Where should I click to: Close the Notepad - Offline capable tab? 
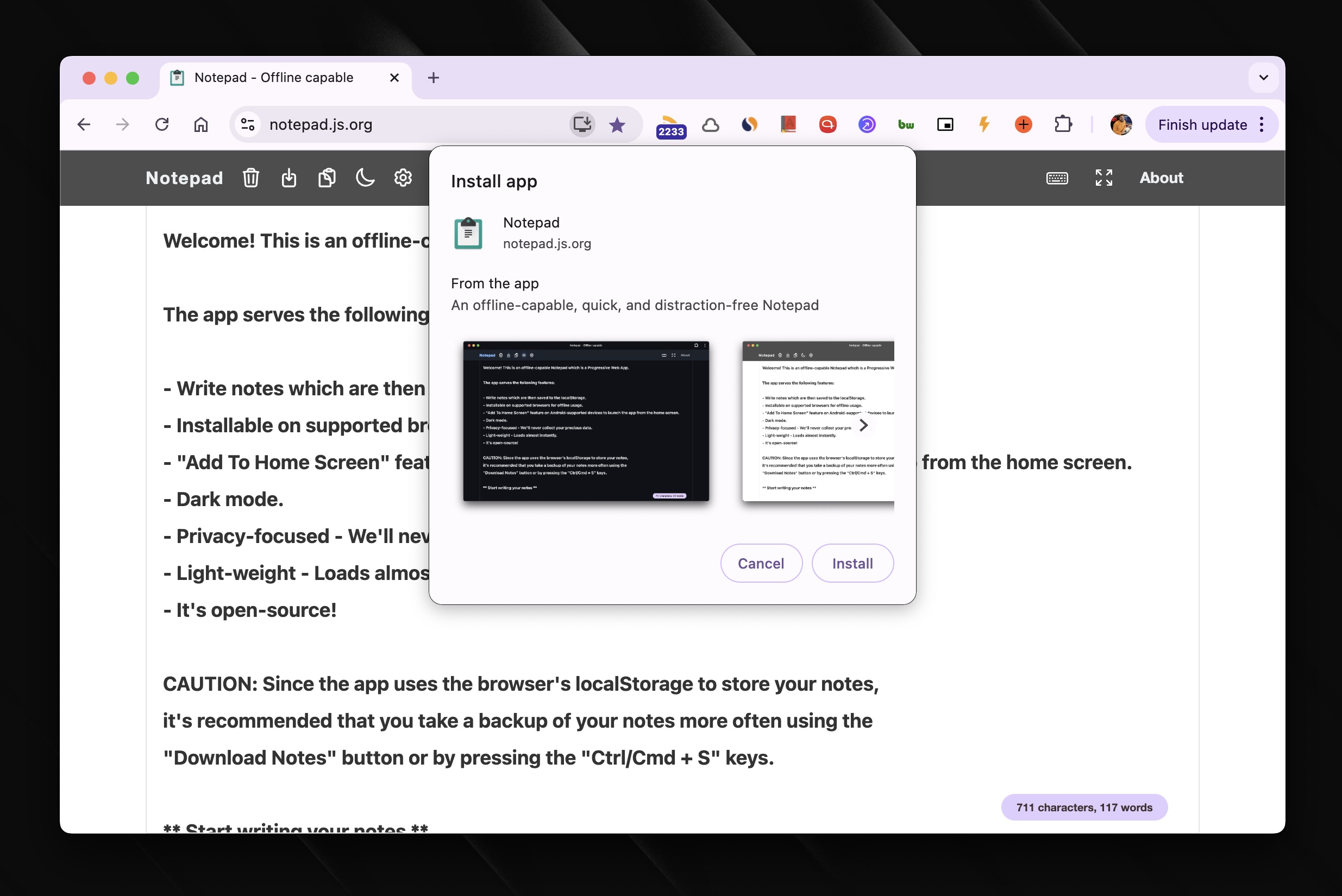[394, 78]
